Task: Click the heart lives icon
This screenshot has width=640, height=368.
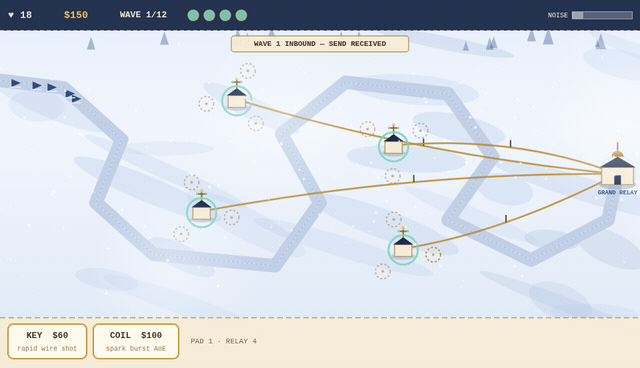Action: (x=11, y=15)
